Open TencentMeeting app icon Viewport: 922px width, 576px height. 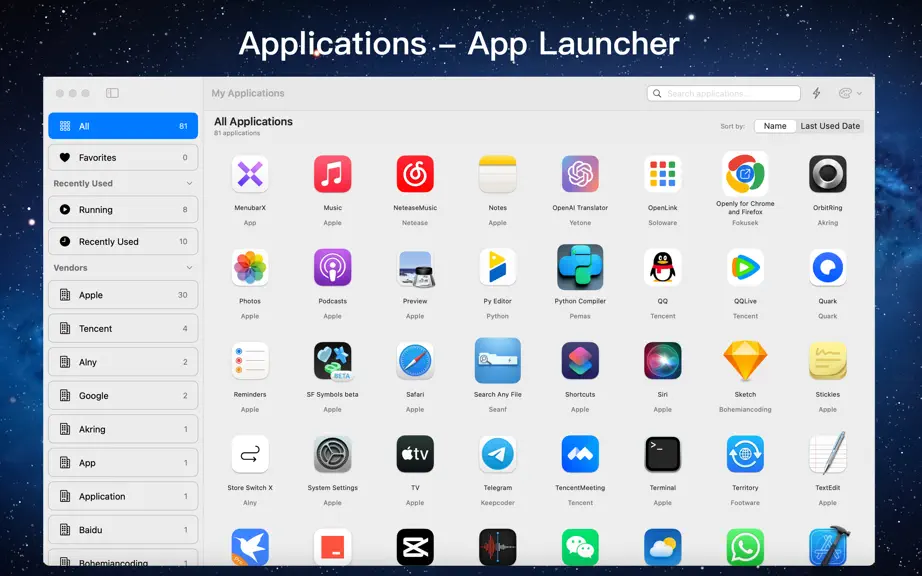coord(580,454)
